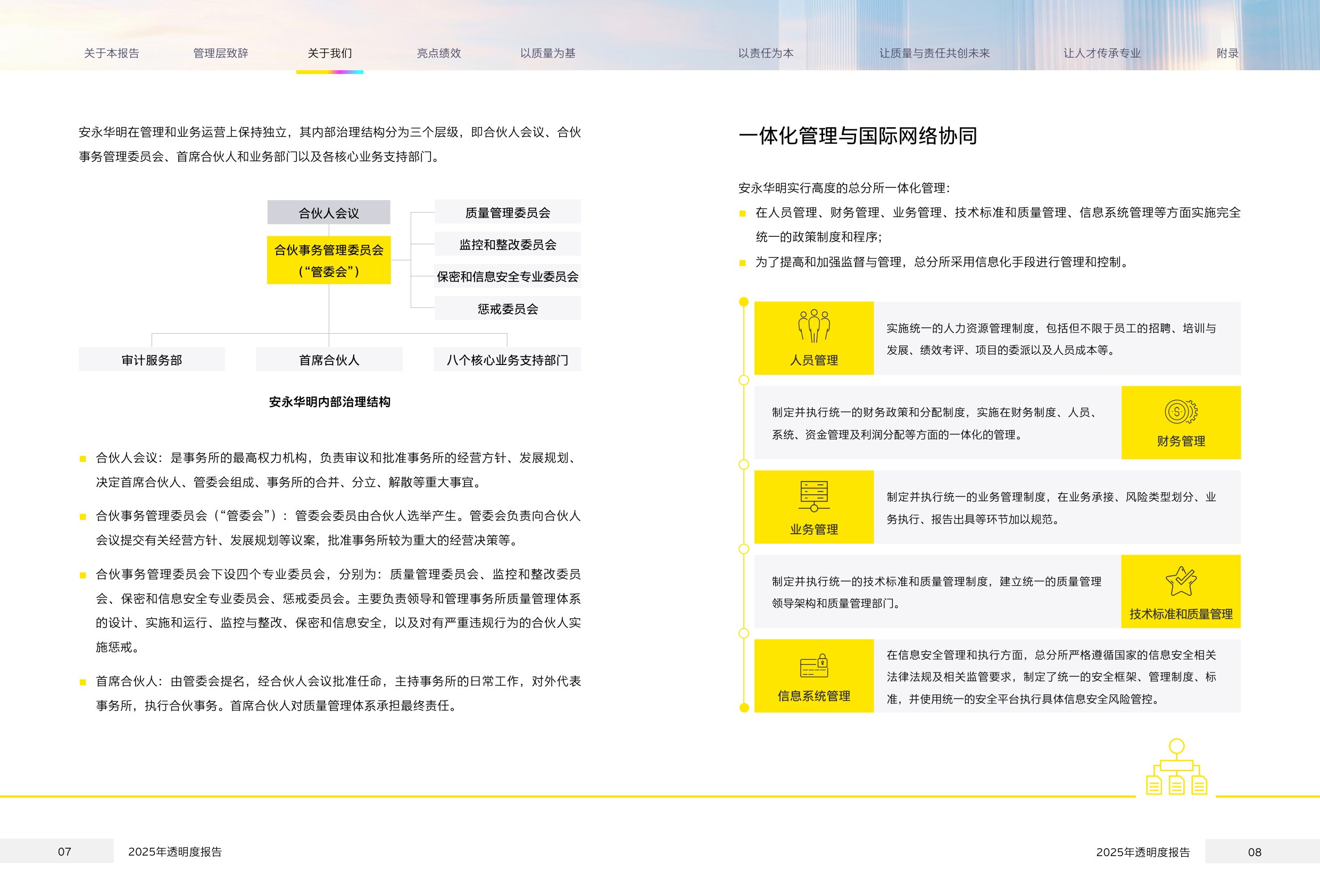The height and width of the screenshot is (896, 1320).
Task: Click the 人员管理 label
Action: (814, 360)
